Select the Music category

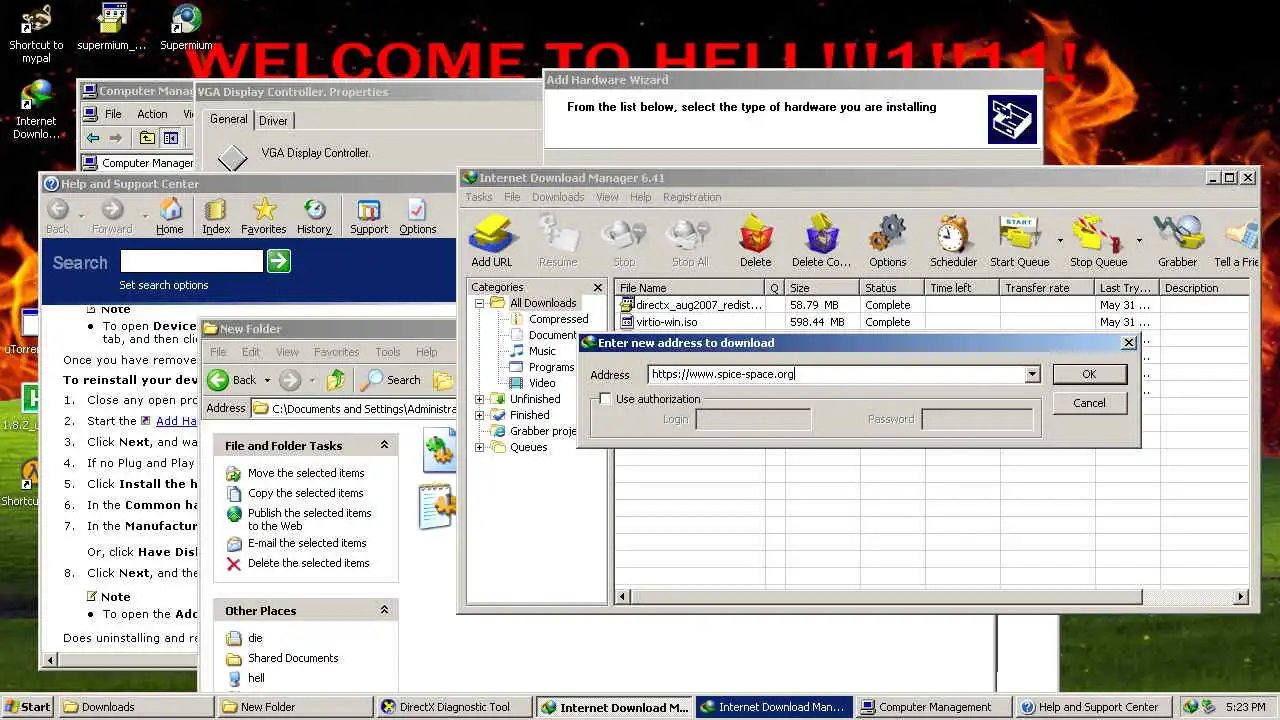[x=542, y=351]
